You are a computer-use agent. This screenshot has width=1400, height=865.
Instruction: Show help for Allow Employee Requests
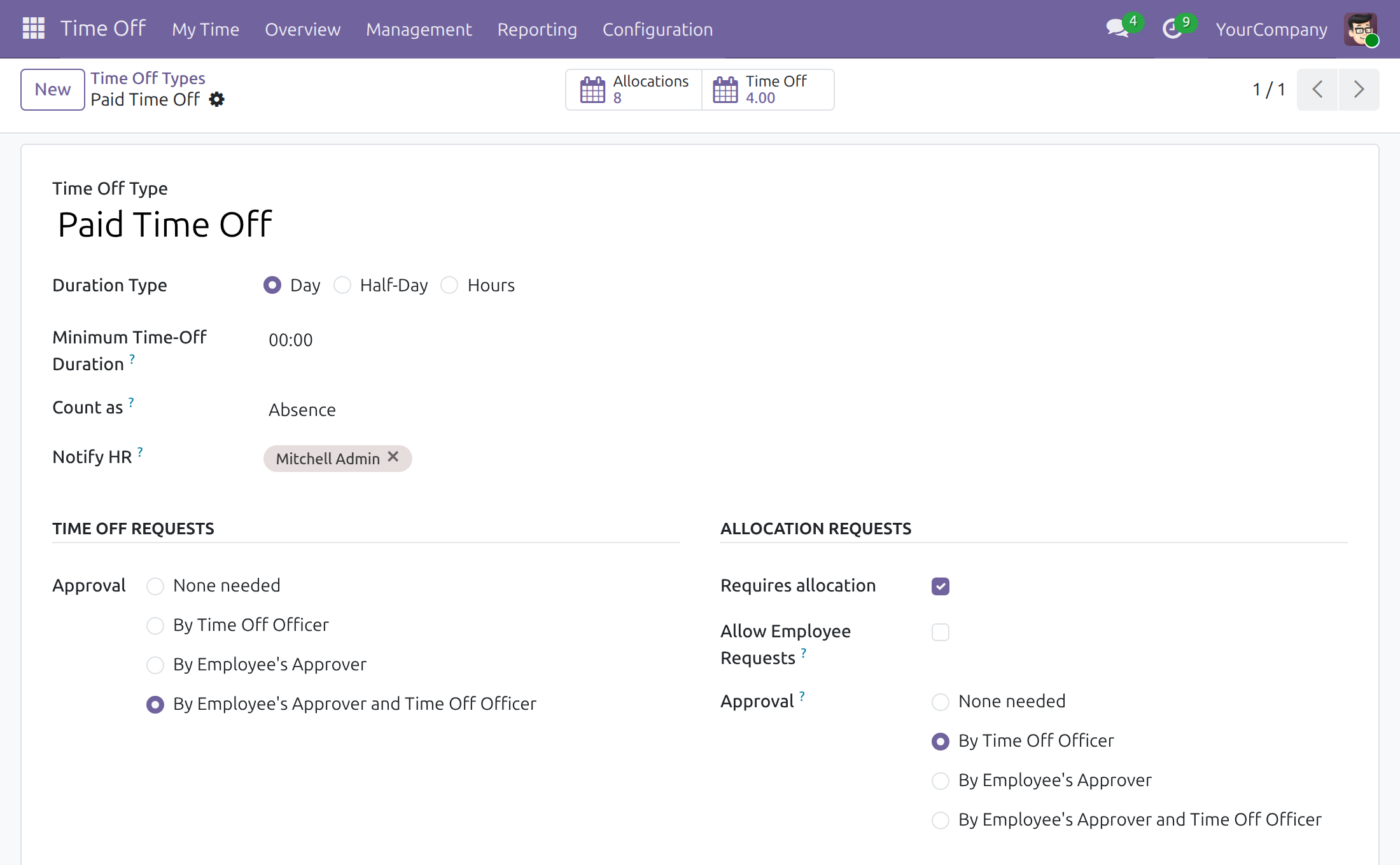(x=804, y=653)
